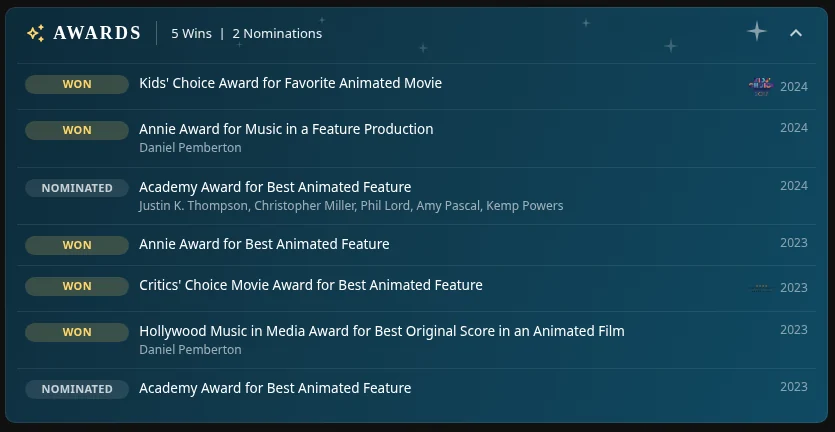Open Annie Award for Best Animated Feature
835x432 pixels.
pyautogui.click(x=264, y=244)
